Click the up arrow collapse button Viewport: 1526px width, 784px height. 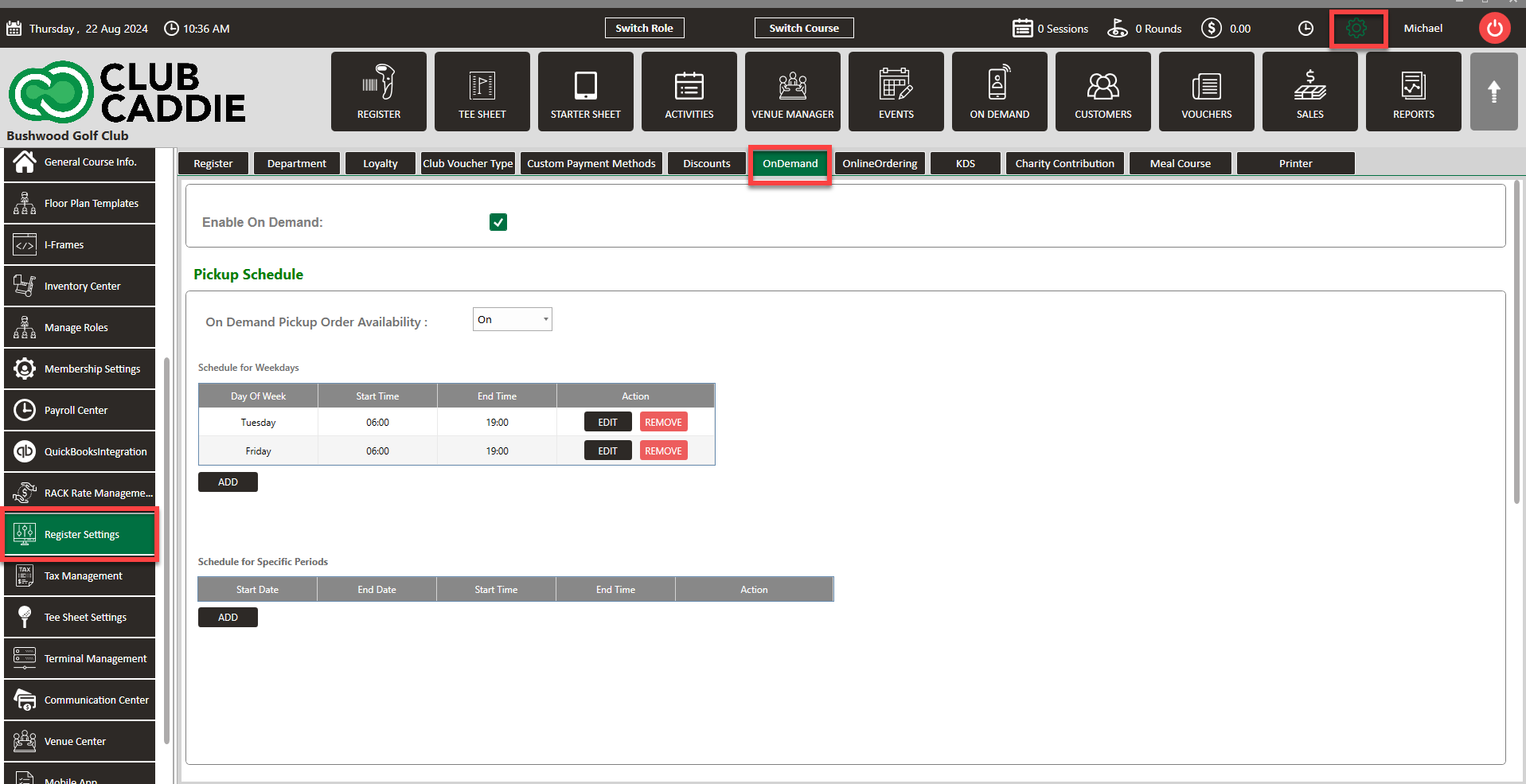pos(1494,92)
